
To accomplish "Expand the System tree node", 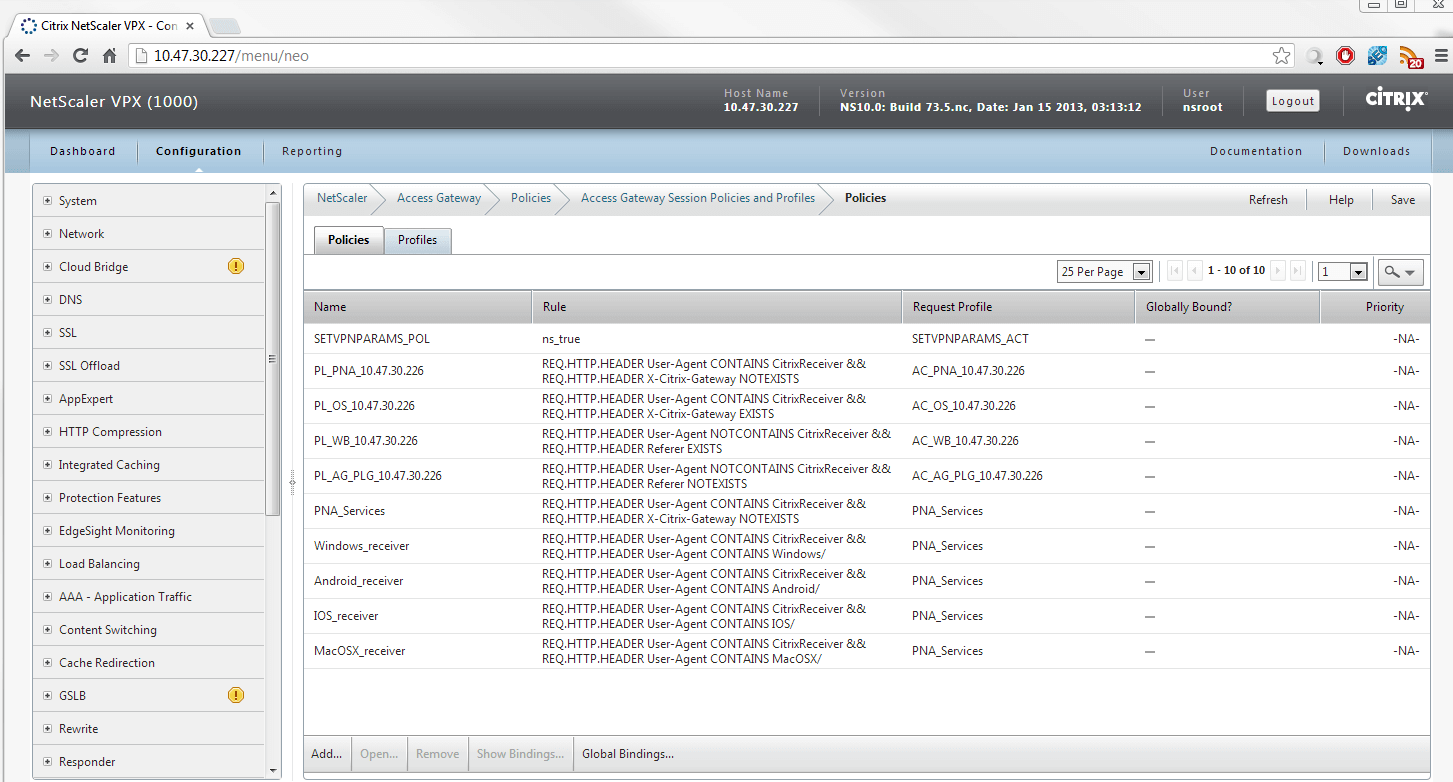I will 48,201.
